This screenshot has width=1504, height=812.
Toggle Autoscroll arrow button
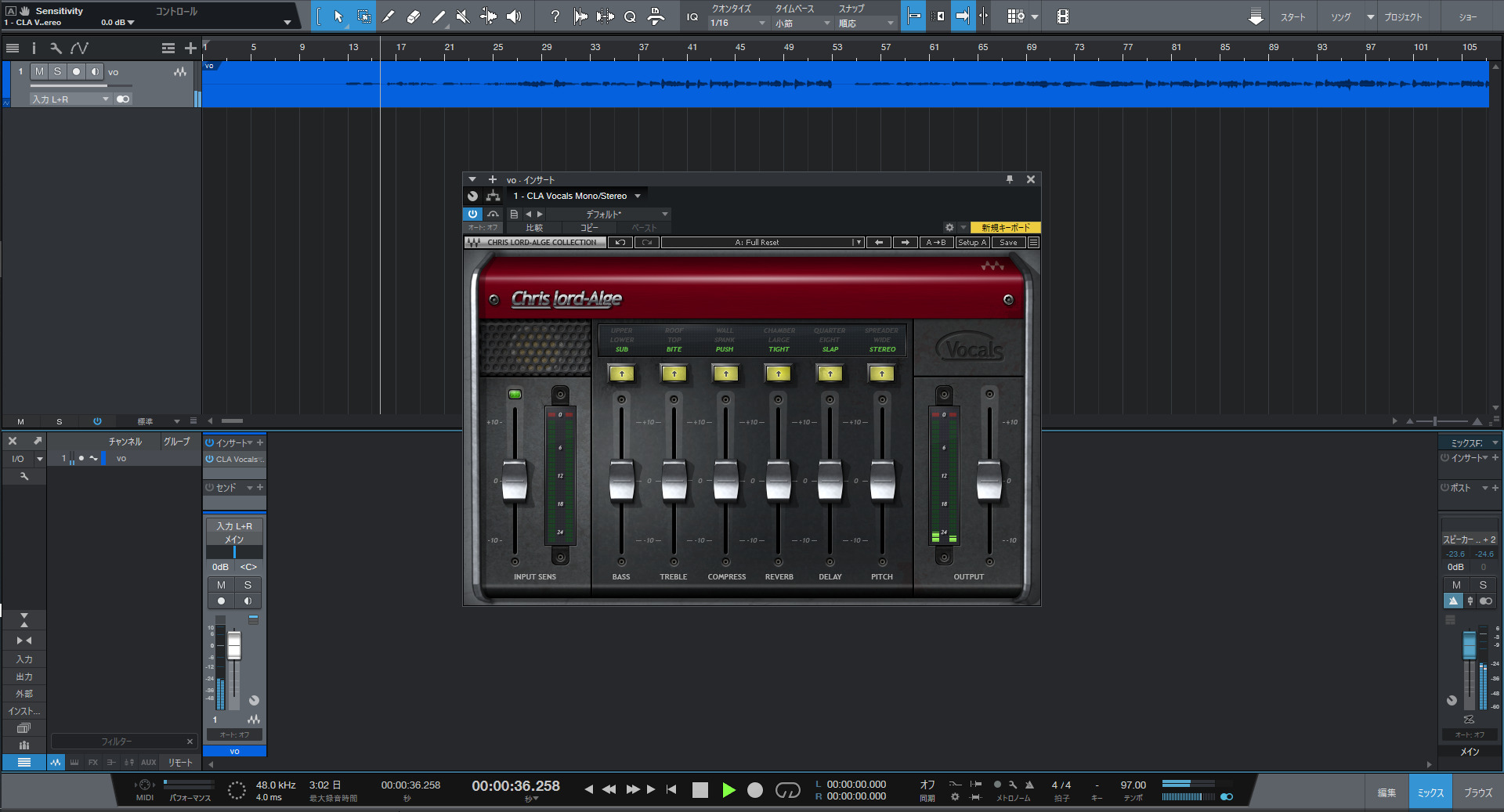(963, 16)
